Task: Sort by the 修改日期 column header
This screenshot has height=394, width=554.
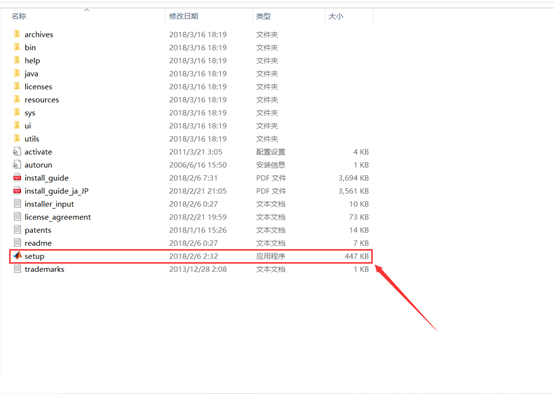Action: click(x=184, y=16)
